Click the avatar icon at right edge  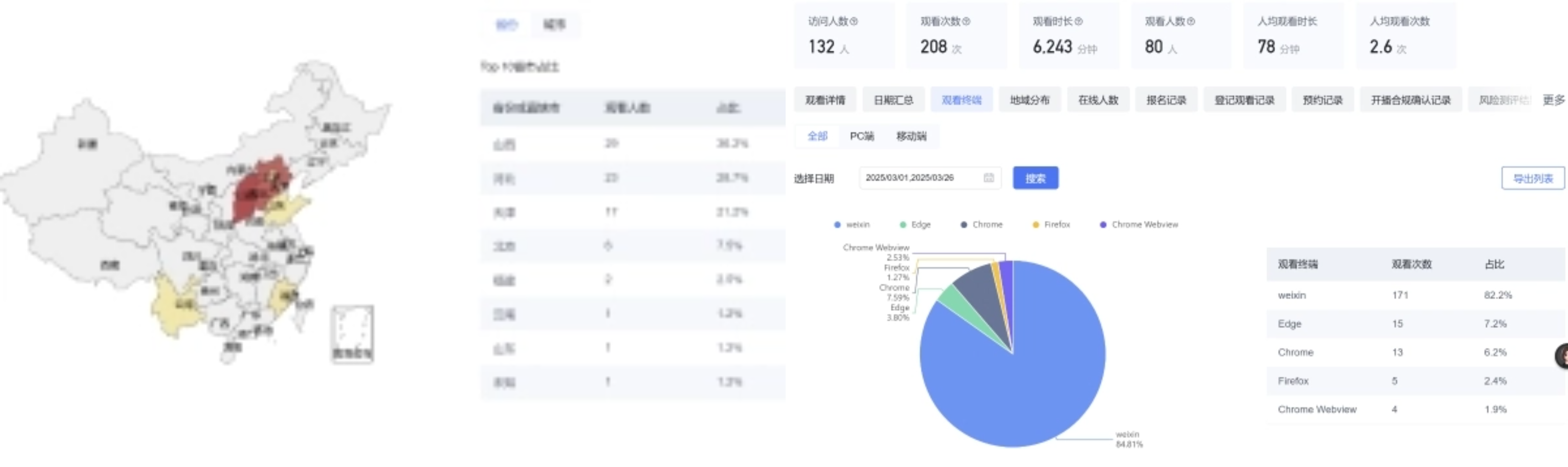click(1562, 356)
